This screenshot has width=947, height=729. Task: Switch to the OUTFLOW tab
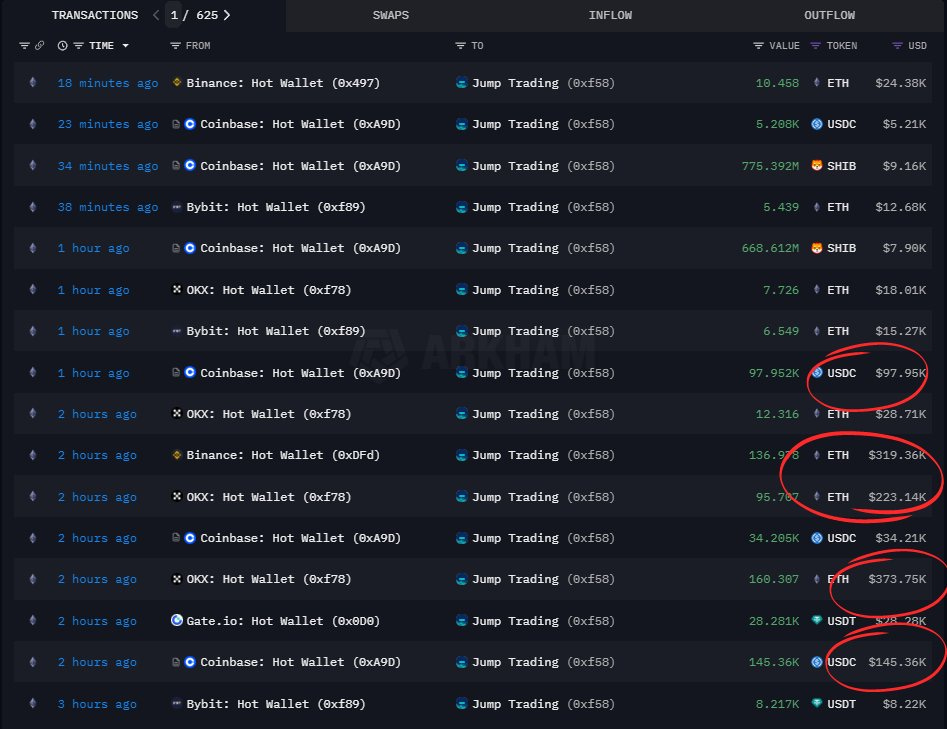click(829, 15)
